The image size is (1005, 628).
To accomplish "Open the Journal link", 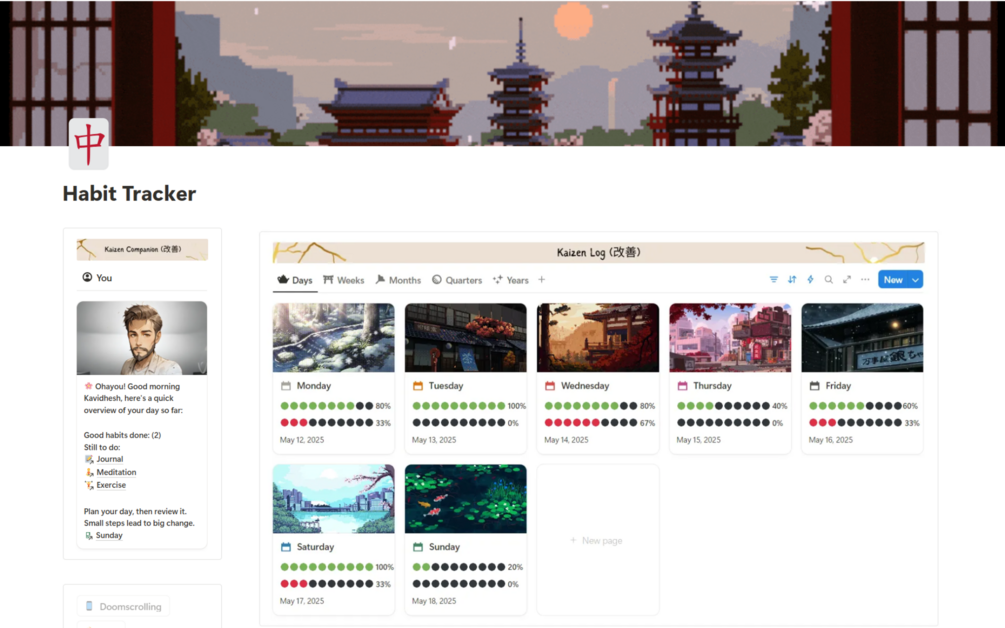I will [x=110, y=459].
